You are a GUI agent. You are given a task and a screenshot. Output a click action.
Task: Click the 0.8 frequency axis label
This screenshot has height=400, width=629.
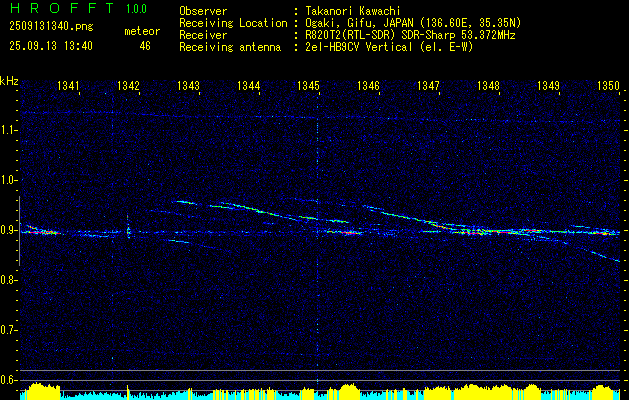(6, 280)
